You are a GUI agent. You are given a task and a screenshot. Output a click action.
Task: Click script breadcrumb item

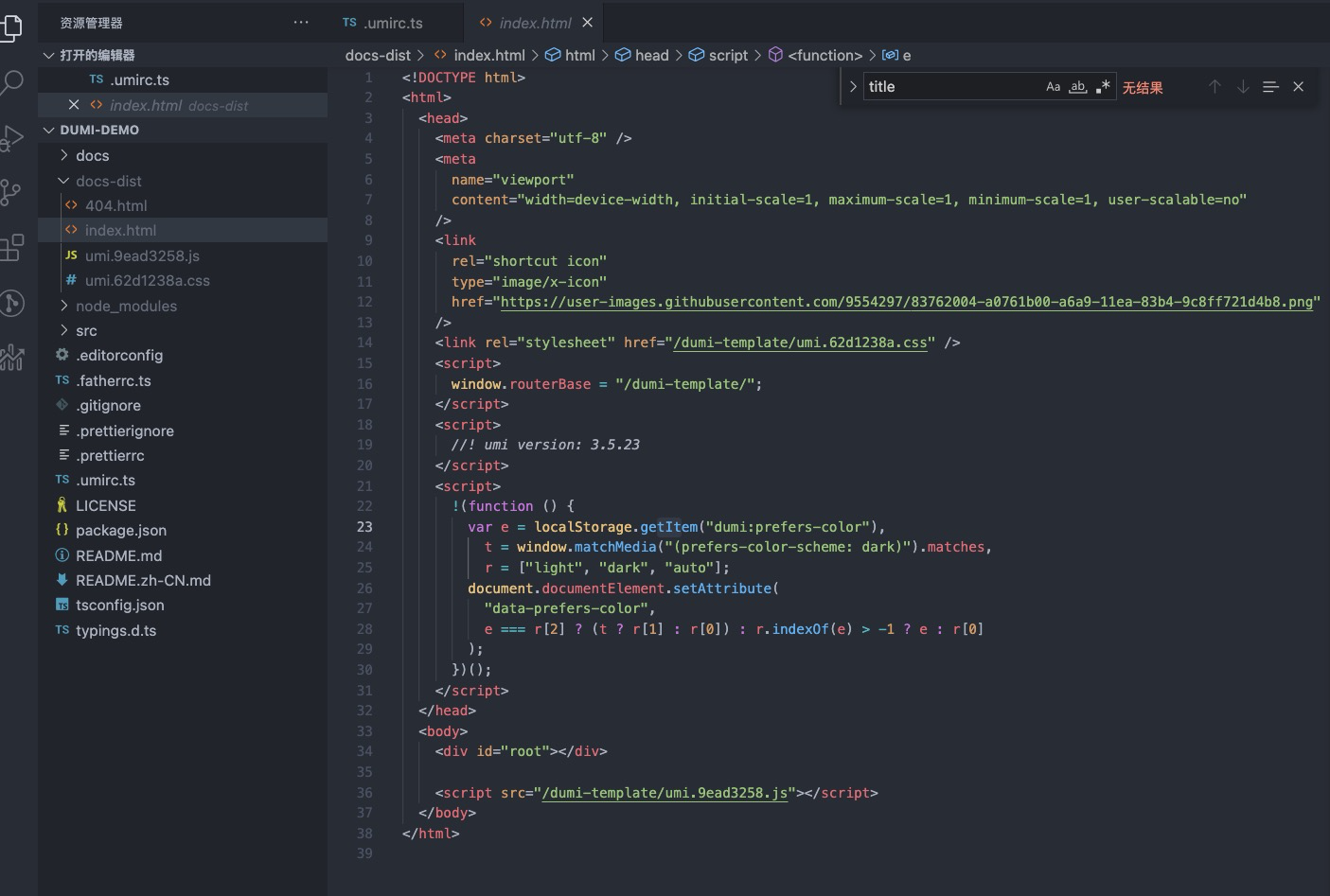[x=718, y=55]
